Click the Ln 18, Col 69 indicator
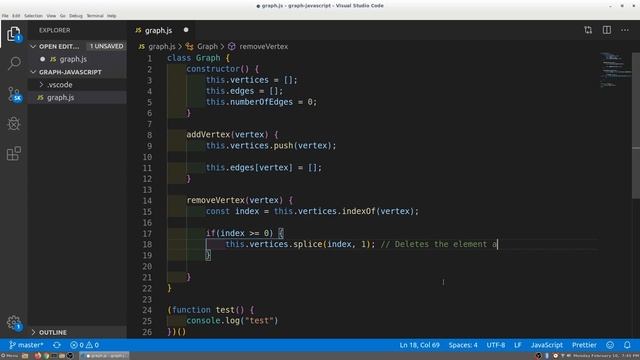Screen dimensions: 640x360 tap(420, 345)
